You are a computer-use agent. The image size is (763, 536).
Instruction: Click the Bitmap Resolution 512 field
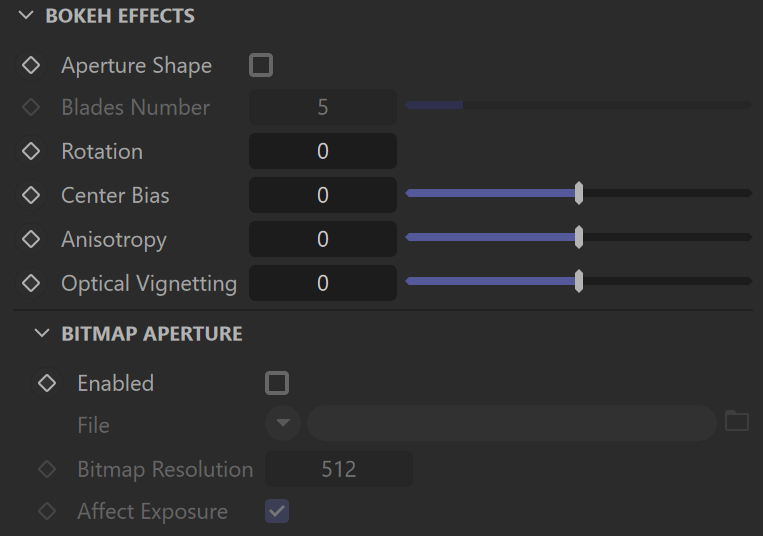pos(338,469)
